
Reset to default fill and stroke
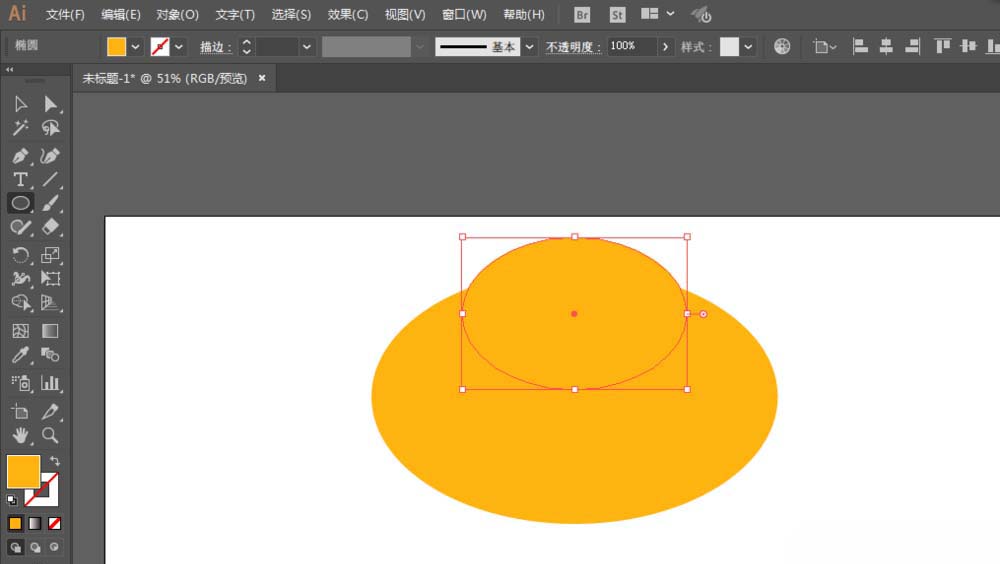pos(12,500)
